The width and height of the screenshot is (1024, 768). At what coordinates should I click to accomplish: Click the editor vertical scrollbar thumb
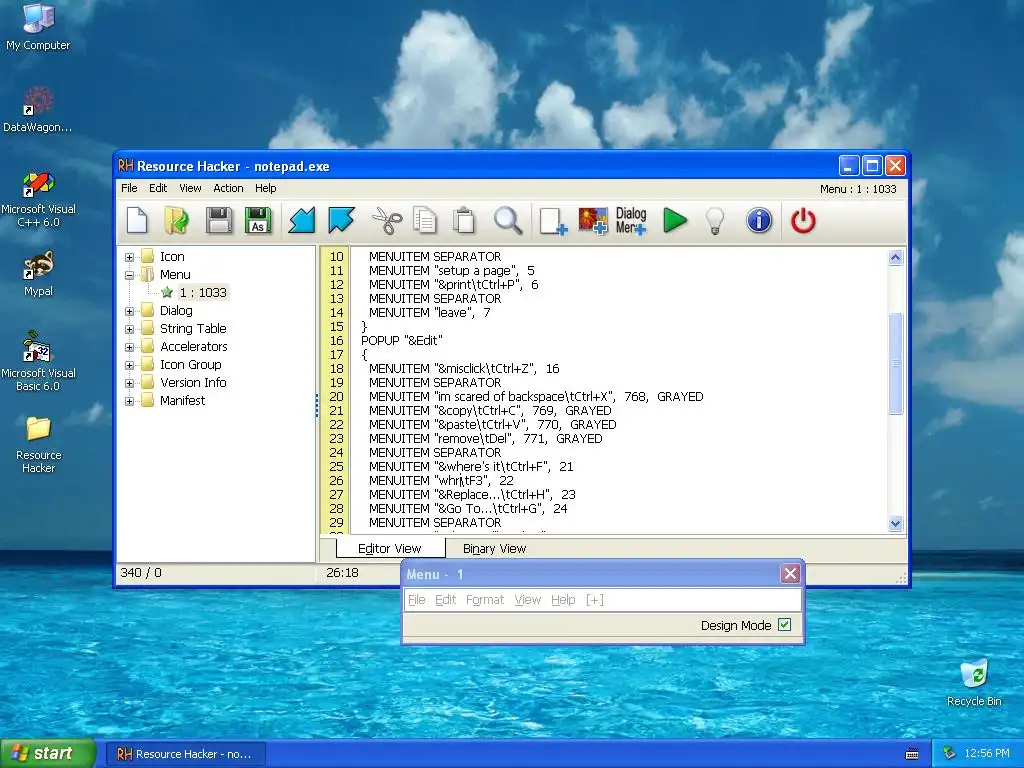(895, 363)
